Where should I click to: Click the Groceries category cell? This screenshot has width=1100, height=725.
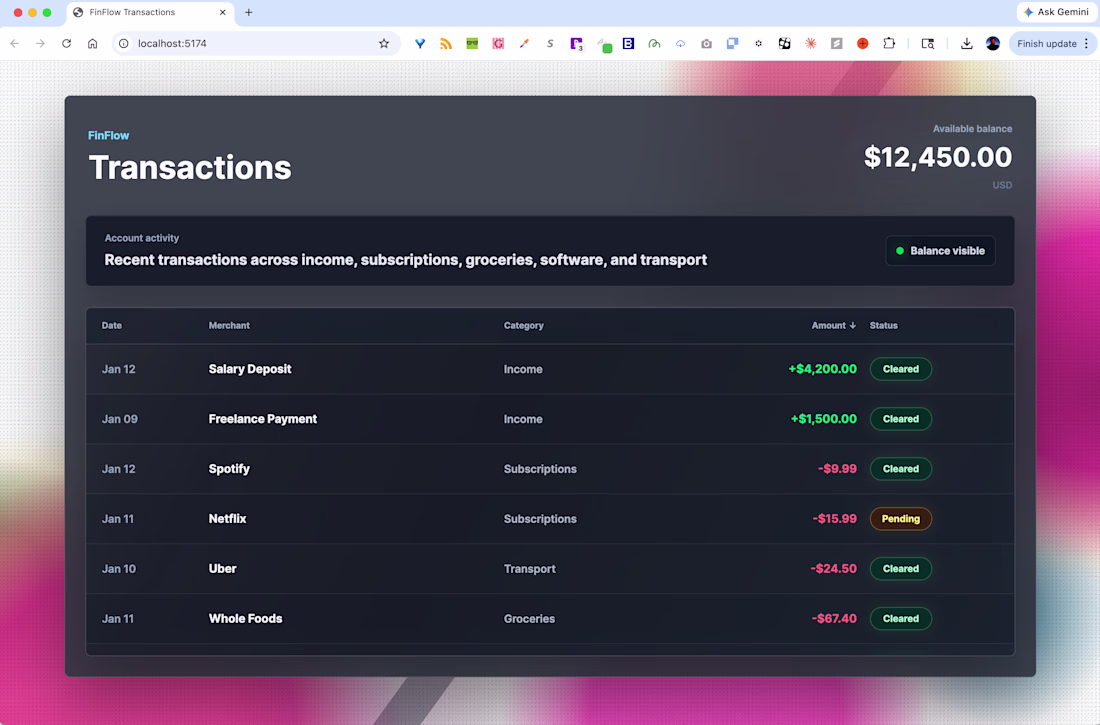coord(529,618)
